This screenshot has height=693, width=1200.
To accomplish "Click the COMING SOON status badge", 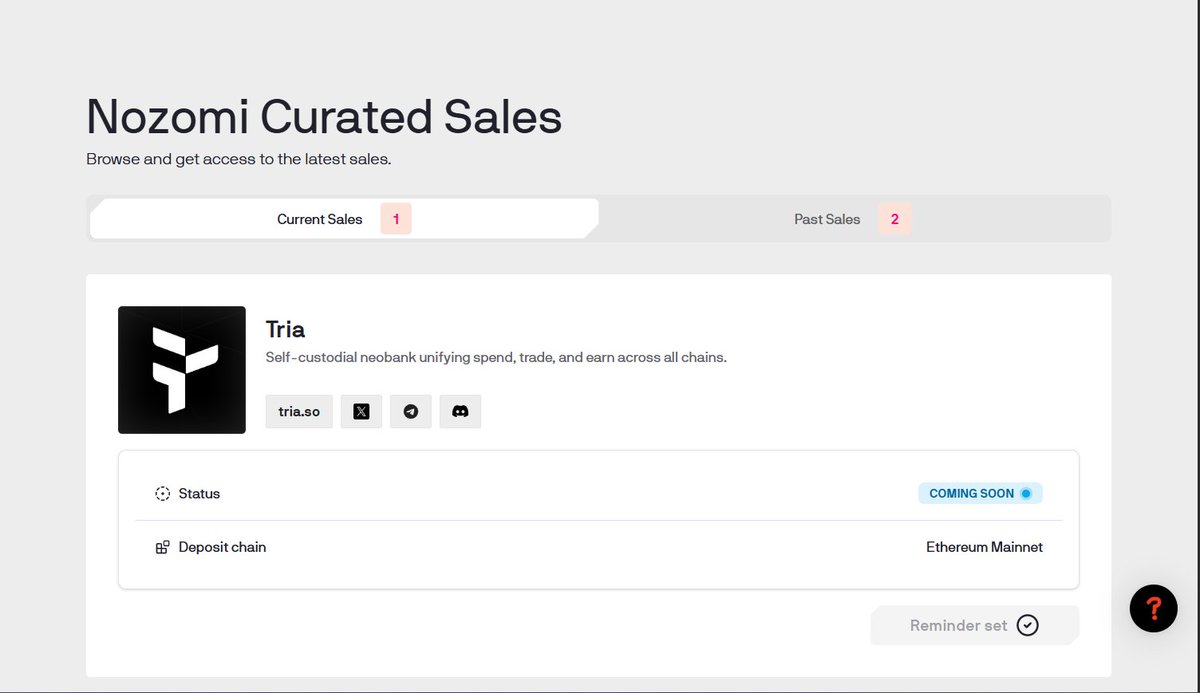I will pos(980,493).
